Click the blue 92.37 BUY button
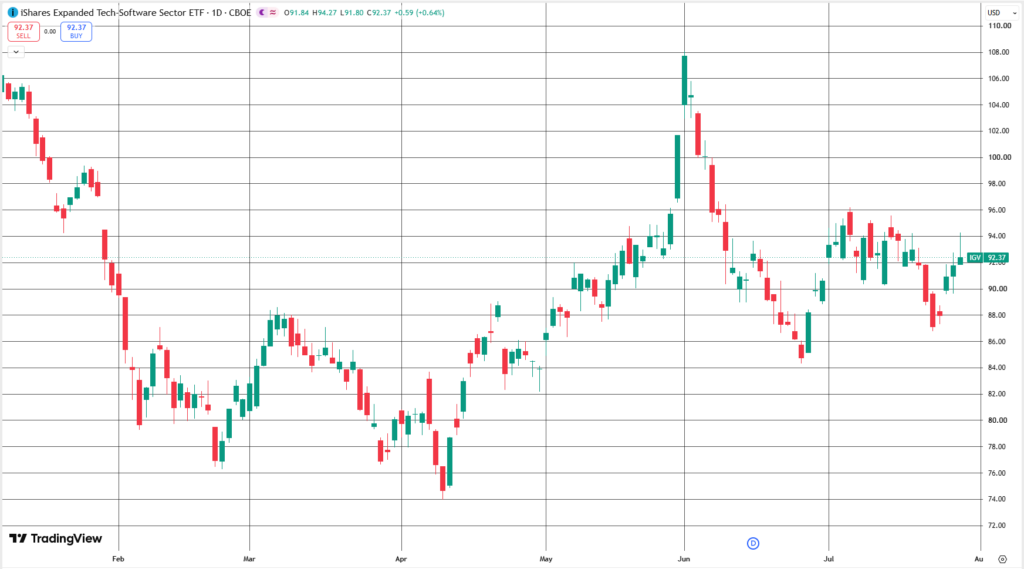The image size is (1024, 569). tap(76, 31)
